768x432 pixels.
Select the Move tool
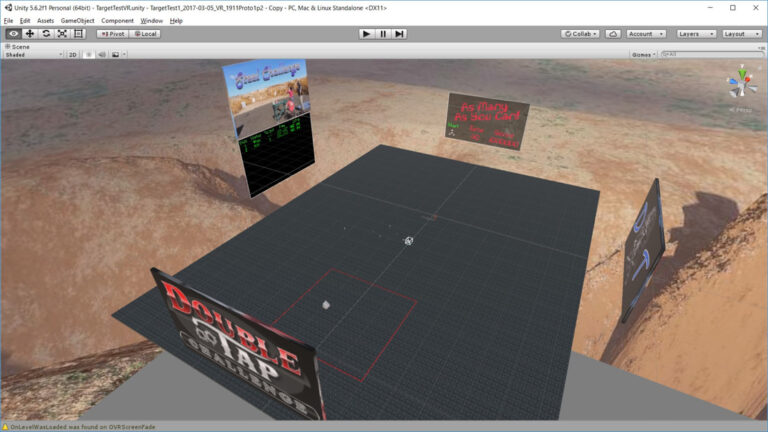pos(29,33)
